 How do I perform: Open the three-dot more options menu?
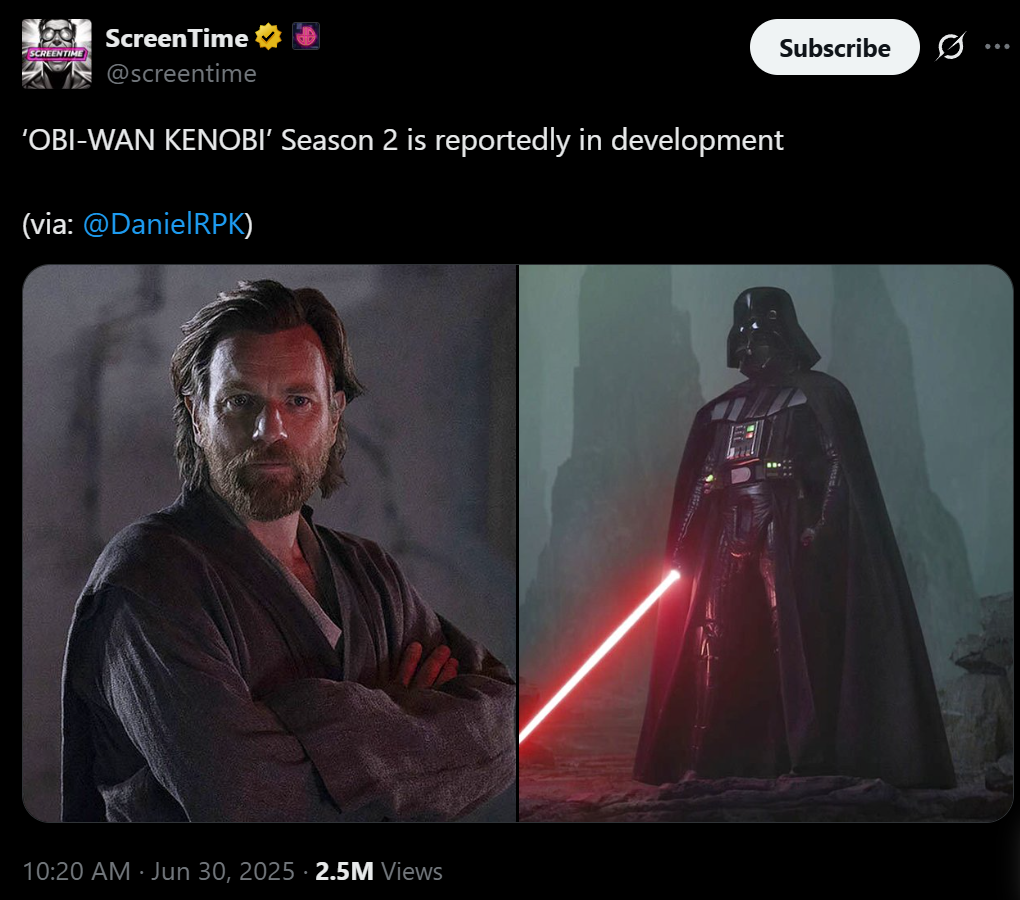click(x=997, y=47)
